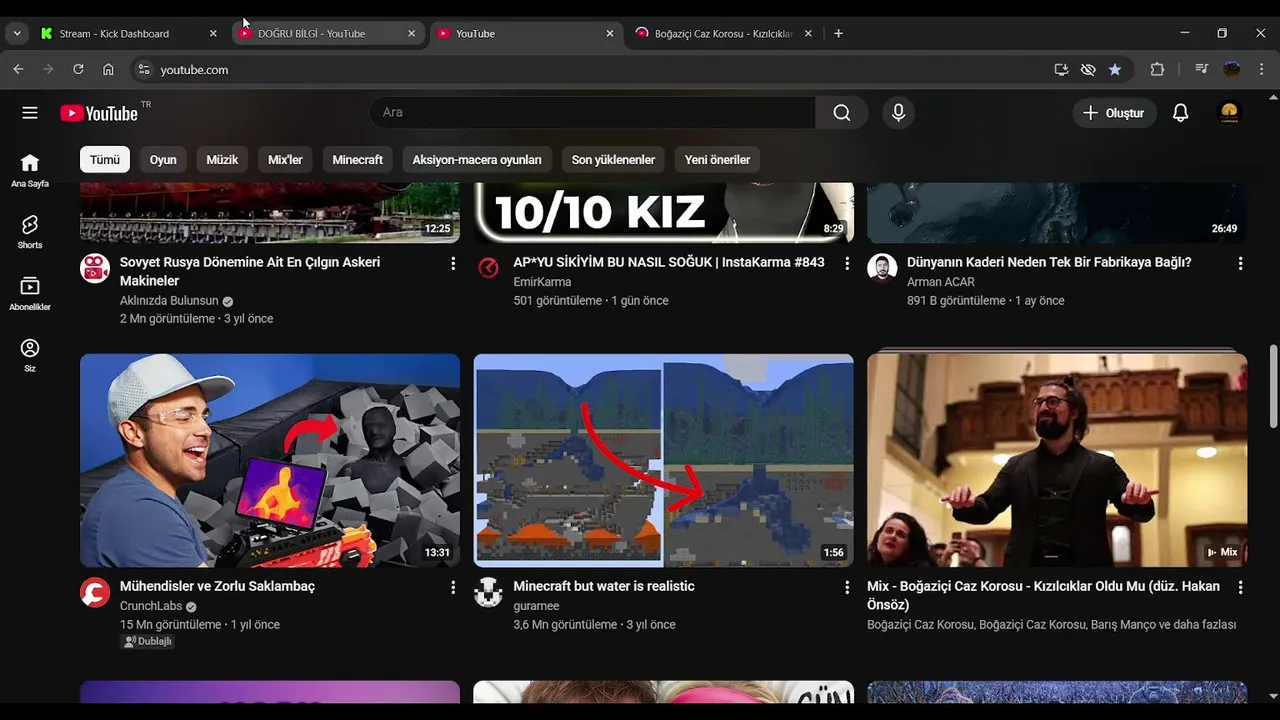The width and height of the screenshot is (1280, 720).
Task: Select the Yeni öneriler chip
Action: click(717, 160)
